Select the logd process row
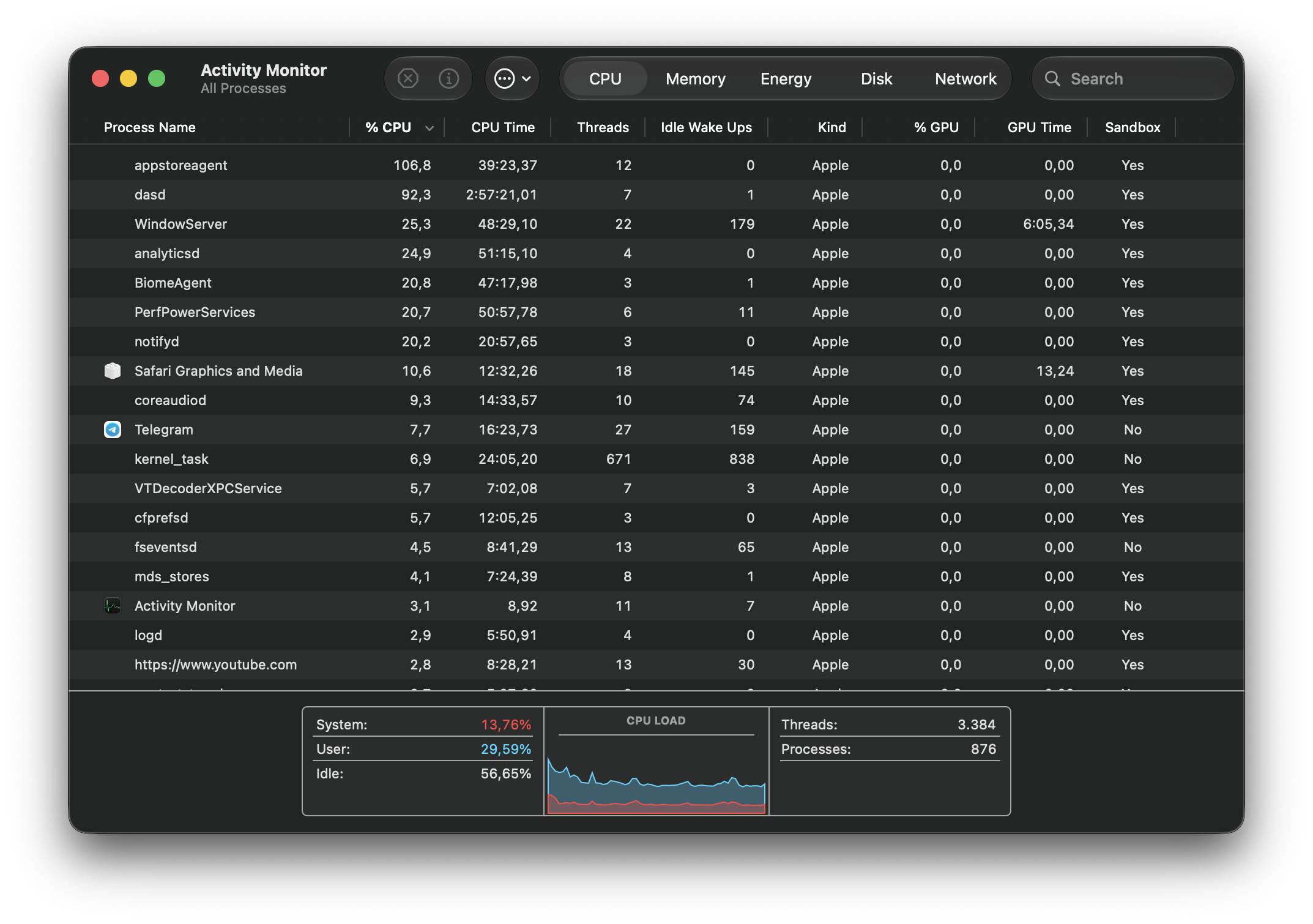This screenshot has height=924, width=1313. pos(656,635)
